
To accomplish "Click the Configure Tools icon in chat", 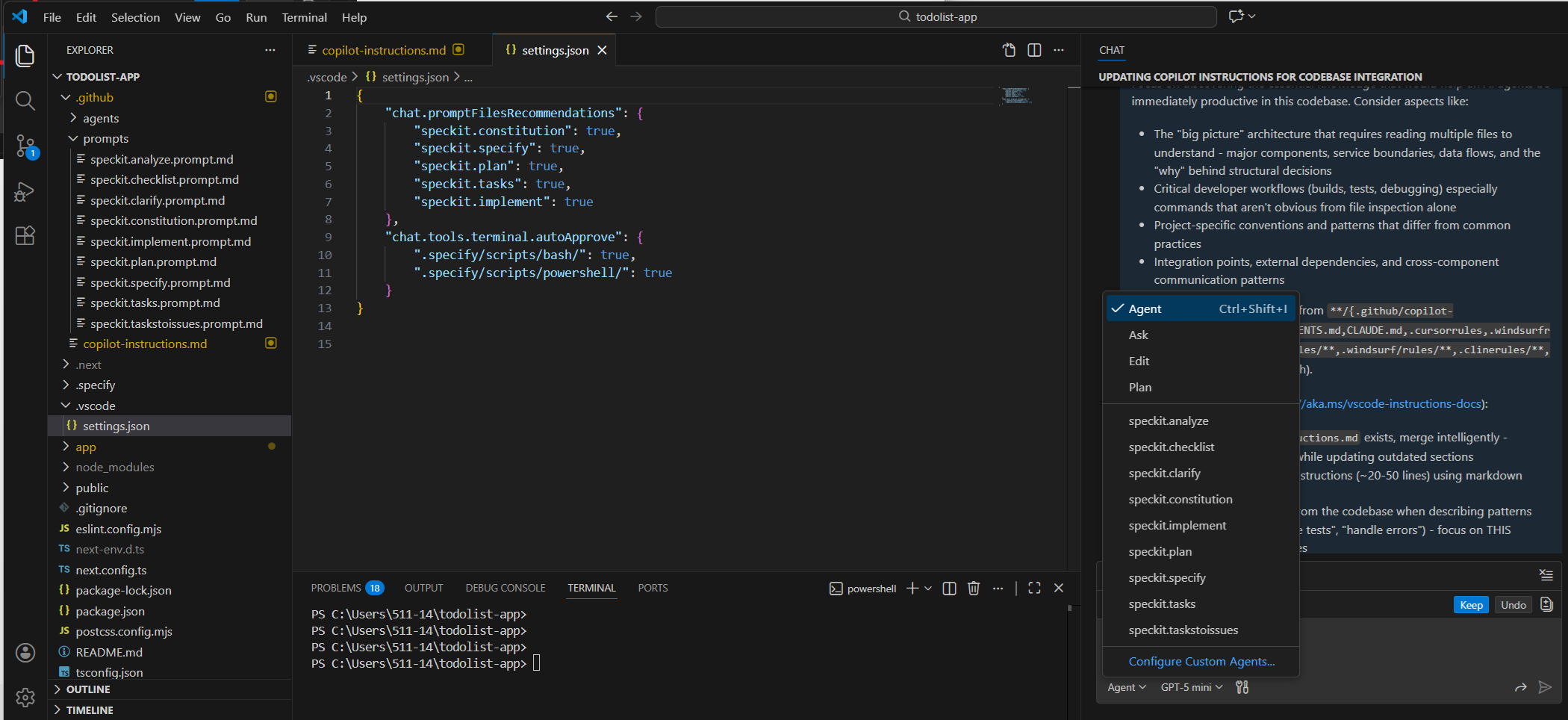I will [1242, 687].
